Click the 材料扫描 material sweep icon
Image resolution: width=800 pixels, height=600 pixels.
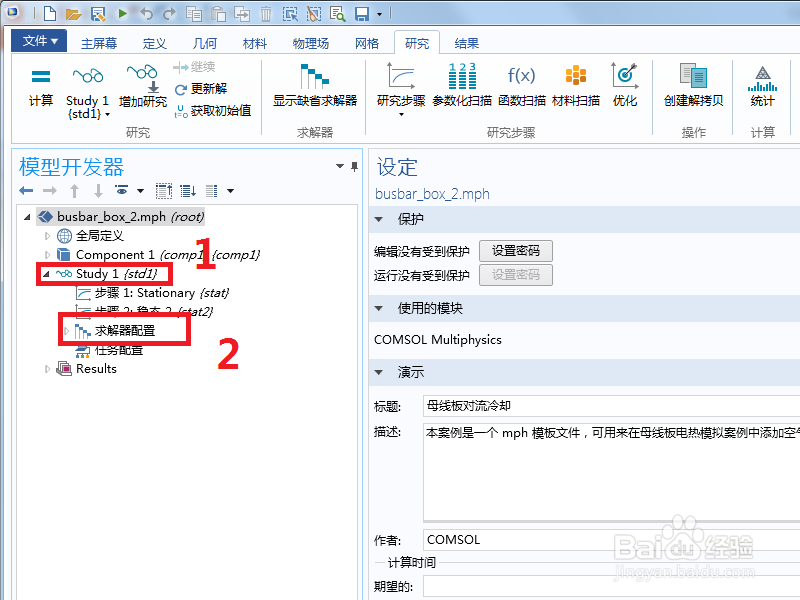[x=576, y=85]
